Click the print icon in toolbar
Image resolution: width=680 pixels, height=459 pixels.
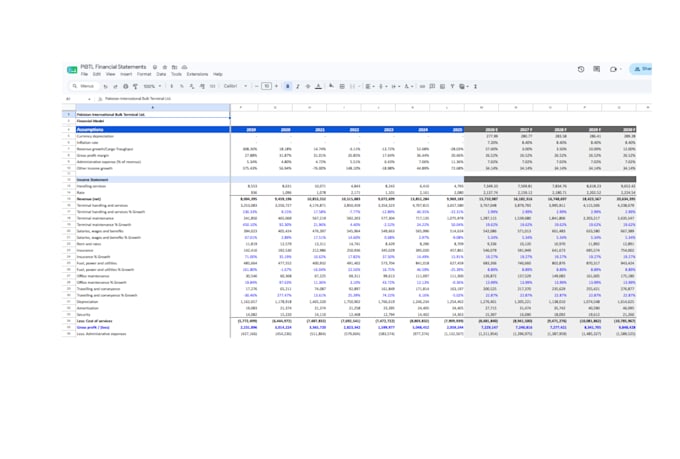click(125, 86)
